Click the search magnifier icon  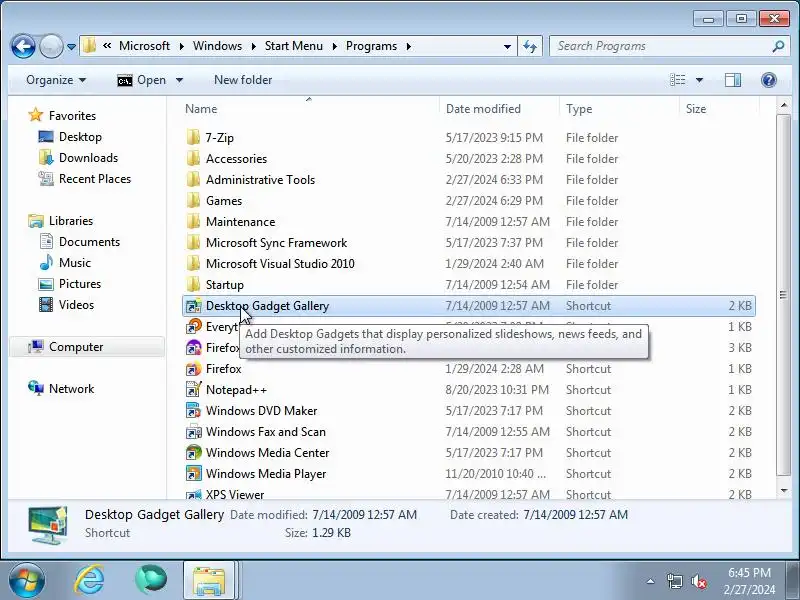pos(778,46)
